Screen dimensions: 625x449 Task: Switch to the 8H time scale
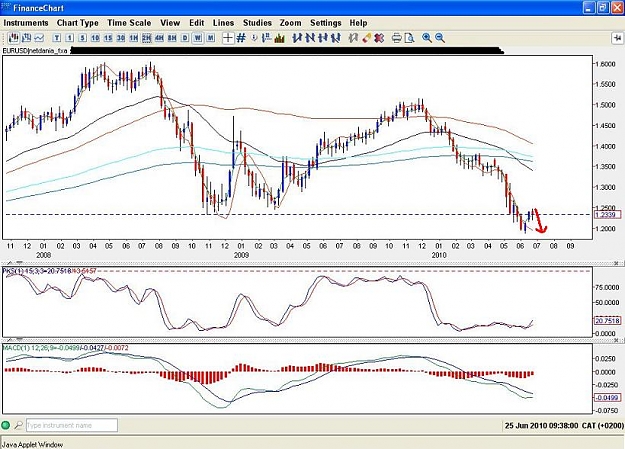tap(172, 38)
